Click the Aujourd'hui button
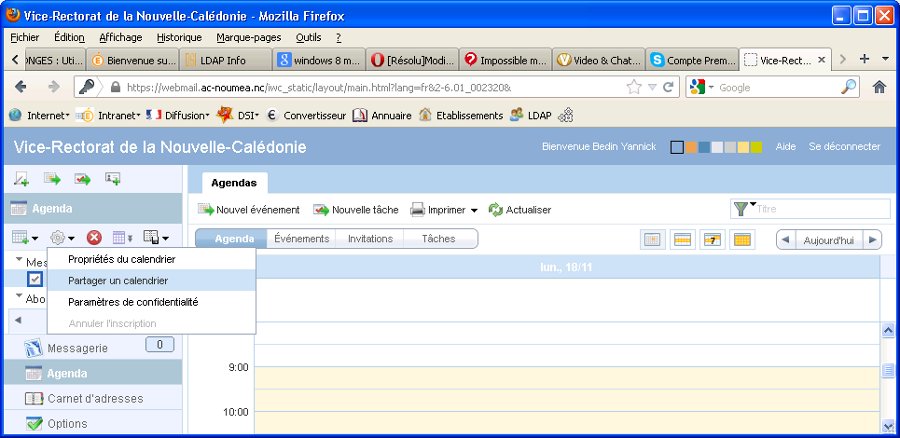 click(x=829, y=240)
